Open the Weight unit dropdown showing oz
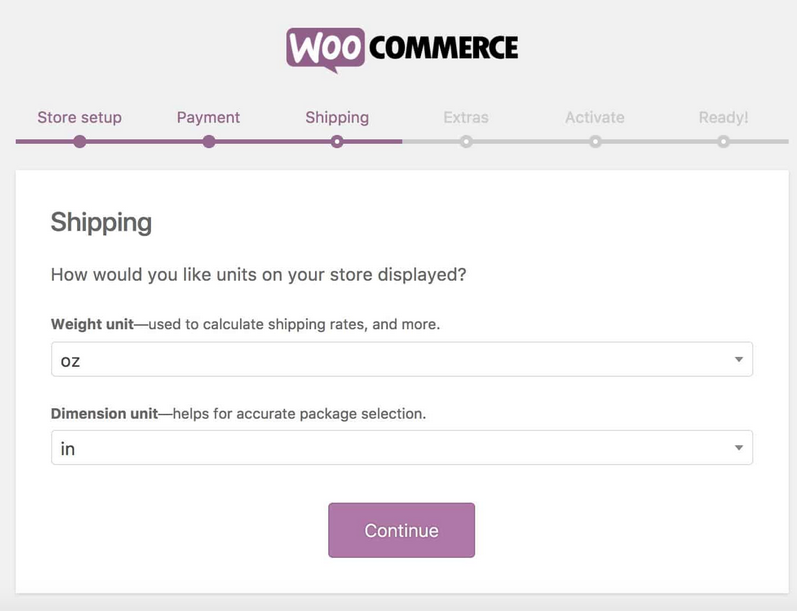This screenshot has height=611, width=797. (400, 360)
